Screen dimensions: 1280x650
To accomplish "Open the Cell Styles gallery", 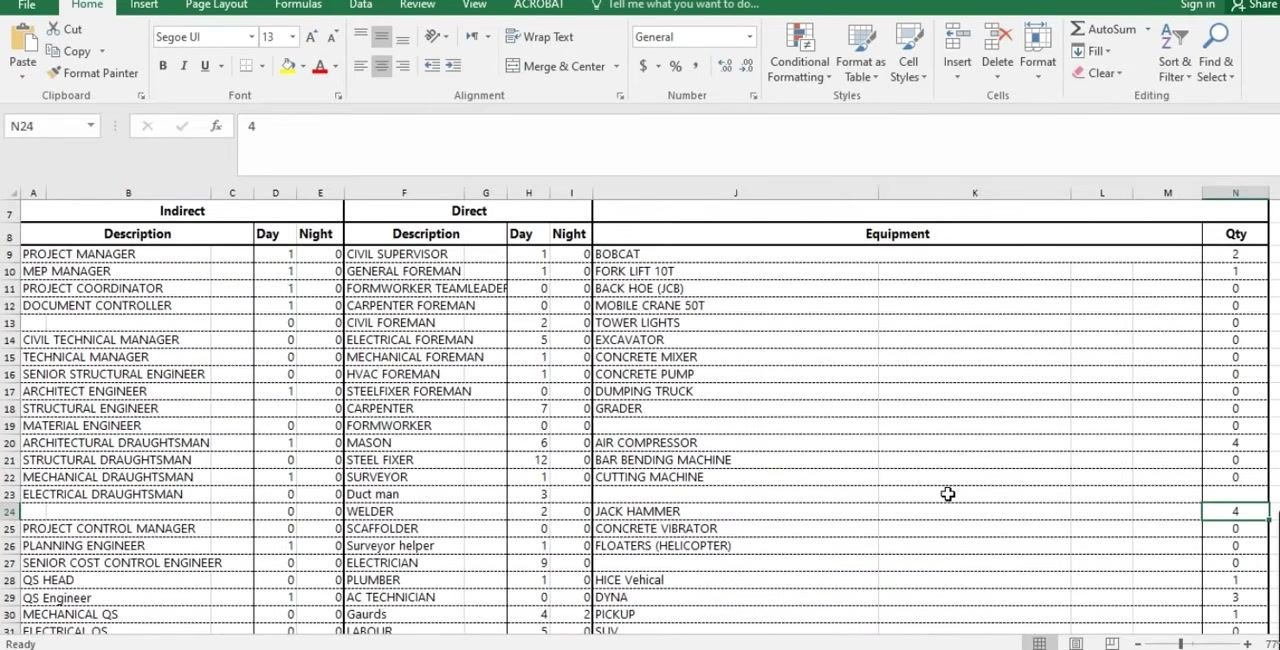I will 908,38.
